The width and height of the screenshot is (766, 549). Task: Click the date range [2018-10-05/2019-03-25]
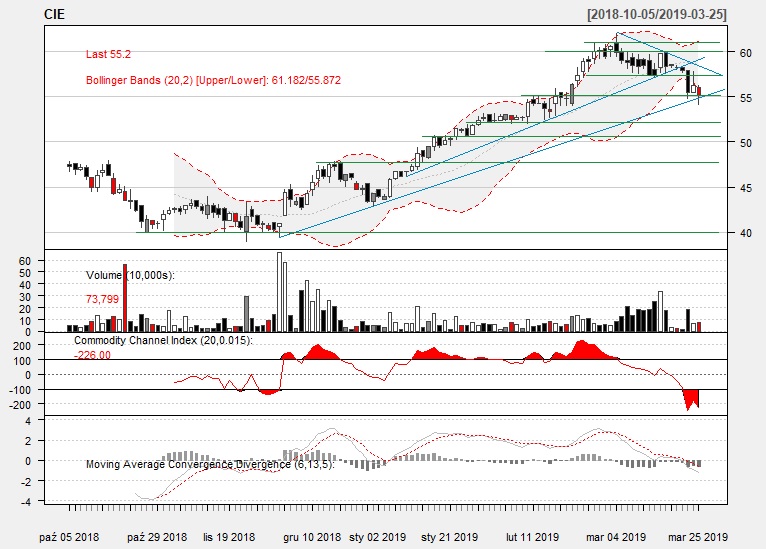coord(657,14)
